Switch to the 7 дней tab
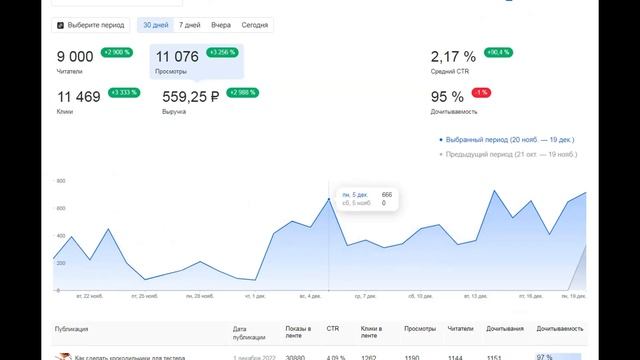640x360 pixels. click(x=190, y=25)
